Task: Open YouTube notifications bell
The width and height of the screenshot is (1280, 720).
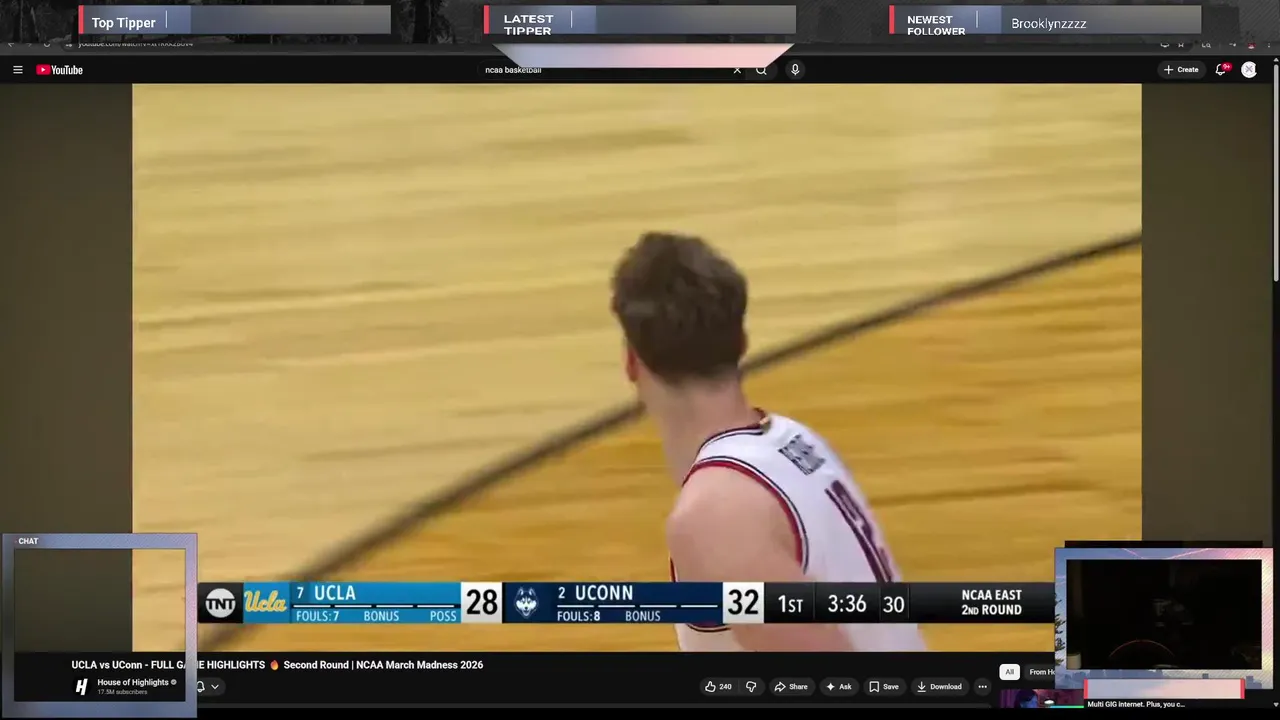Action: 1221,70
